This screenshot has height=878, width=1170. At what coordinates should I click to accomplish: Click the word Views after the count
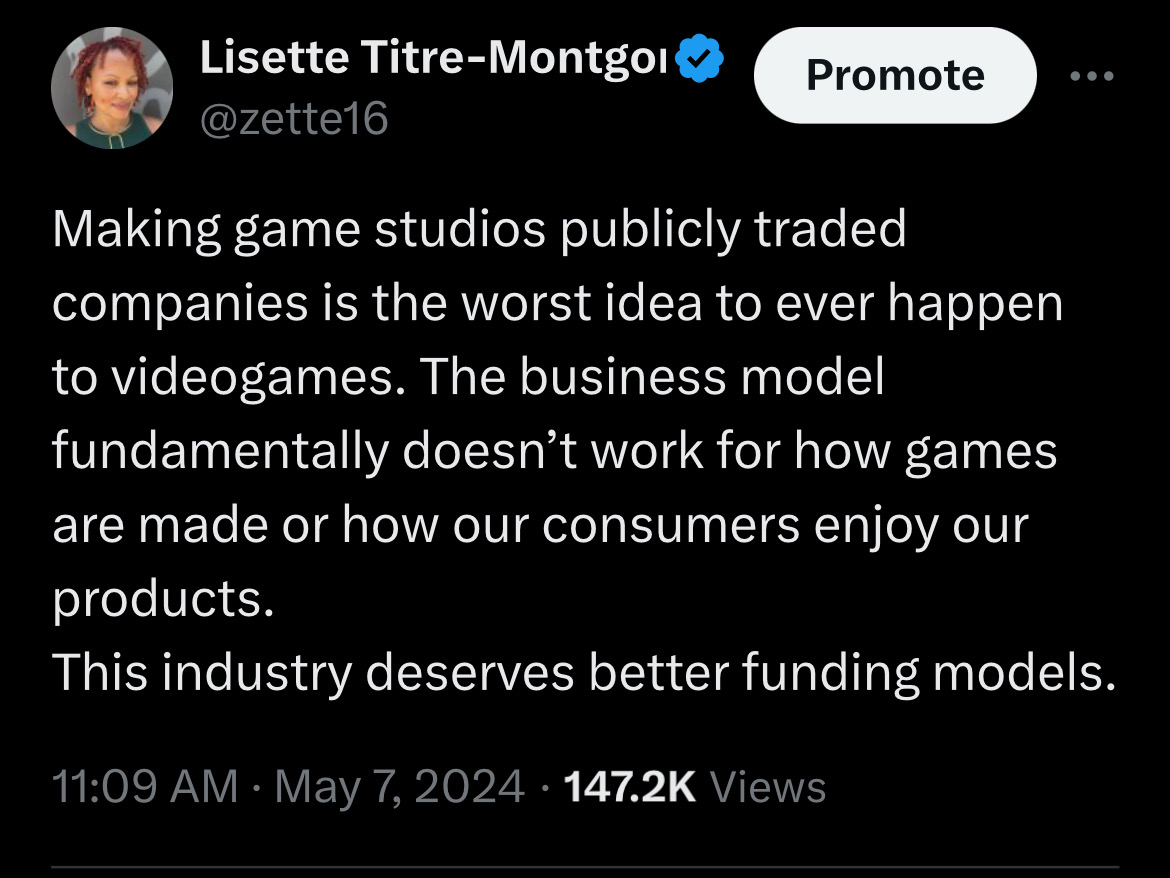point(768,786)
